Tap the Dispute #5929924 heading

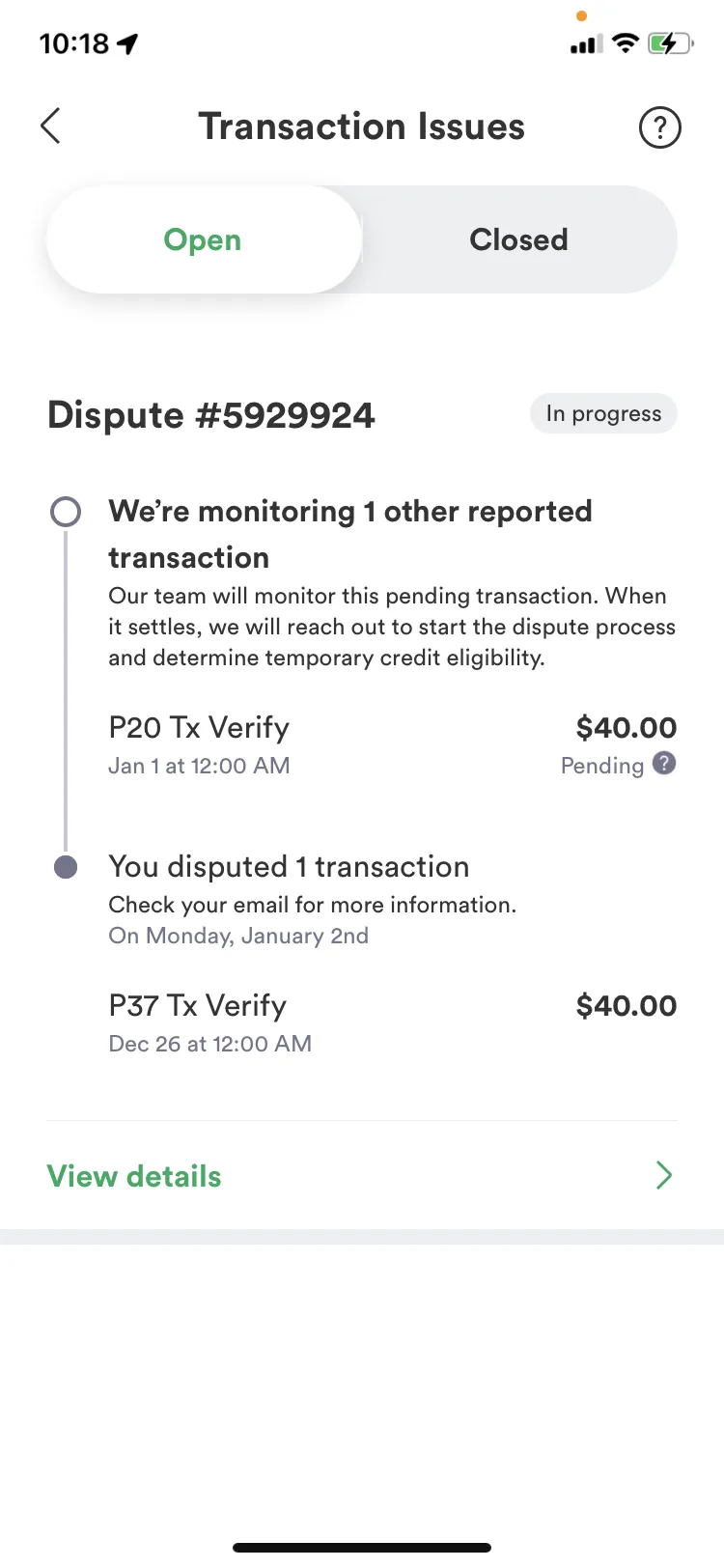click(211, 415)
